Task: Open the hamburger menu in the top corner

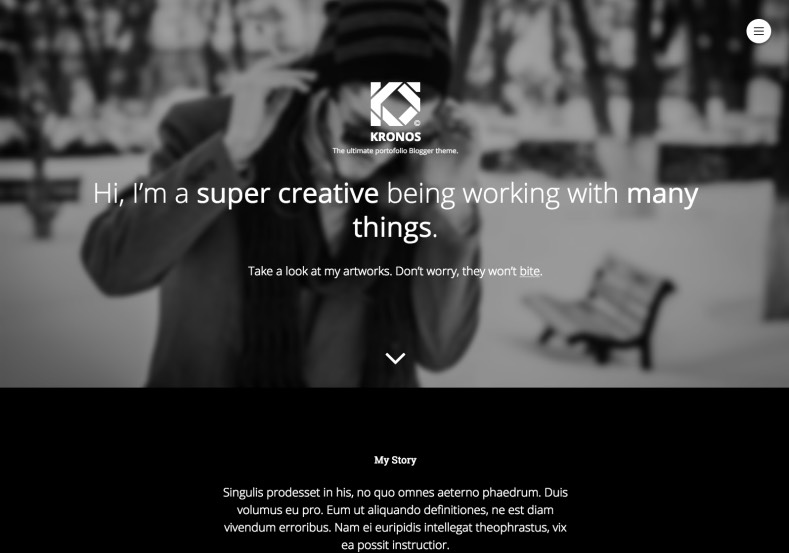Action: [x=758, y=31]
